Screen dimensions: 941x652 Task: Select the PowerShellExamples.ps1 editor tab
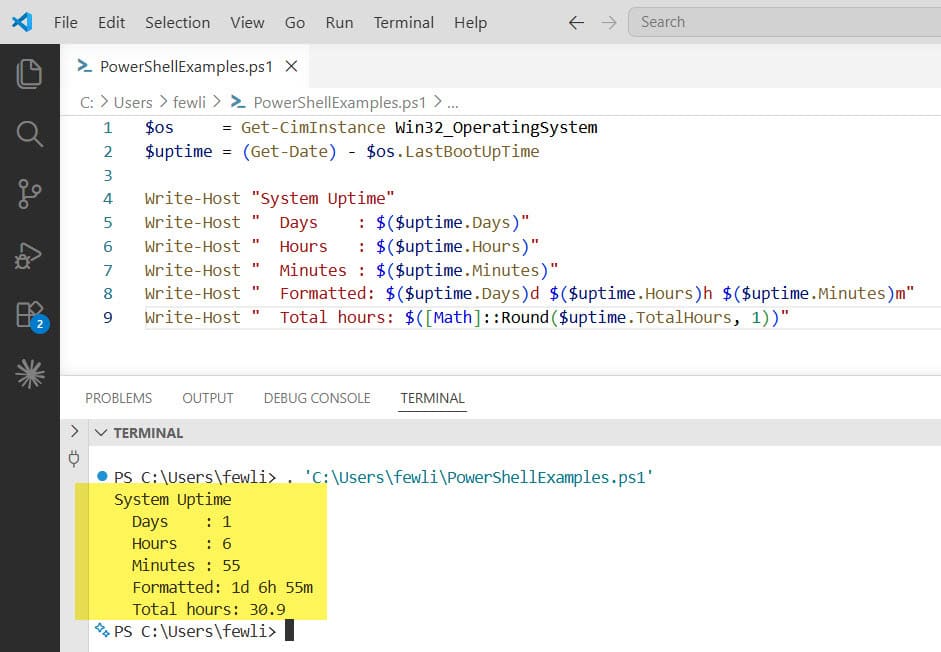coord(186,66)
